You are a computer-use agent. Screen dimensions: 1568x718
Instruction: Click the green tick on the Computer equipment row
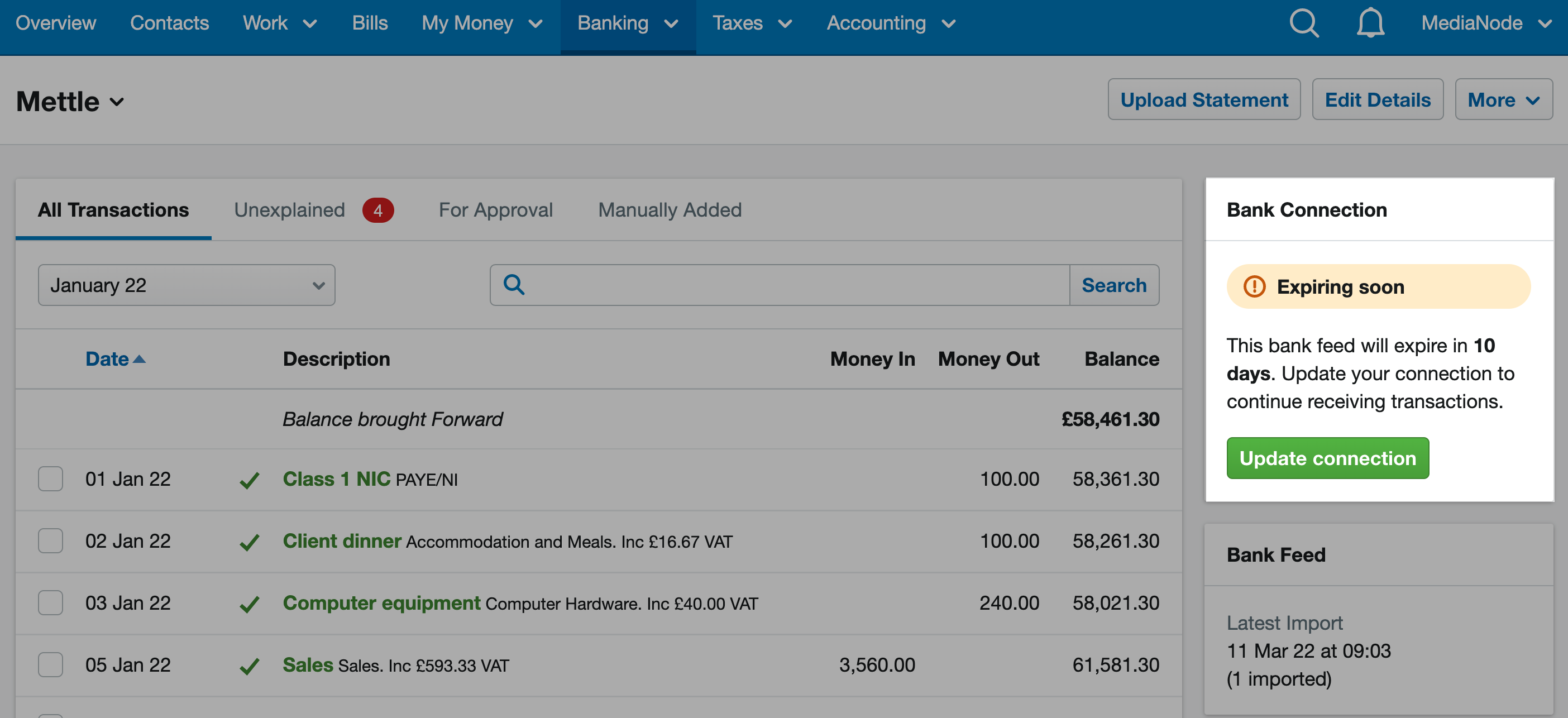click(249, 604)
